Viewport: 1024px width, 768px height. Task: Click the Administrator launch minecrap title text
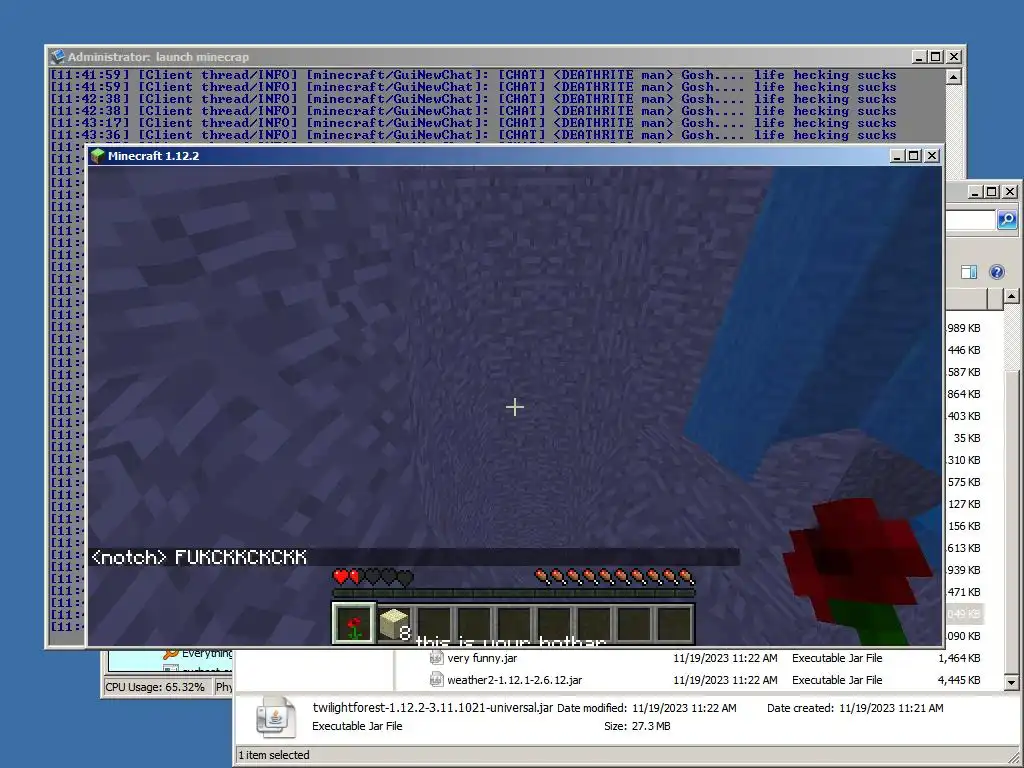pos(159,57)
